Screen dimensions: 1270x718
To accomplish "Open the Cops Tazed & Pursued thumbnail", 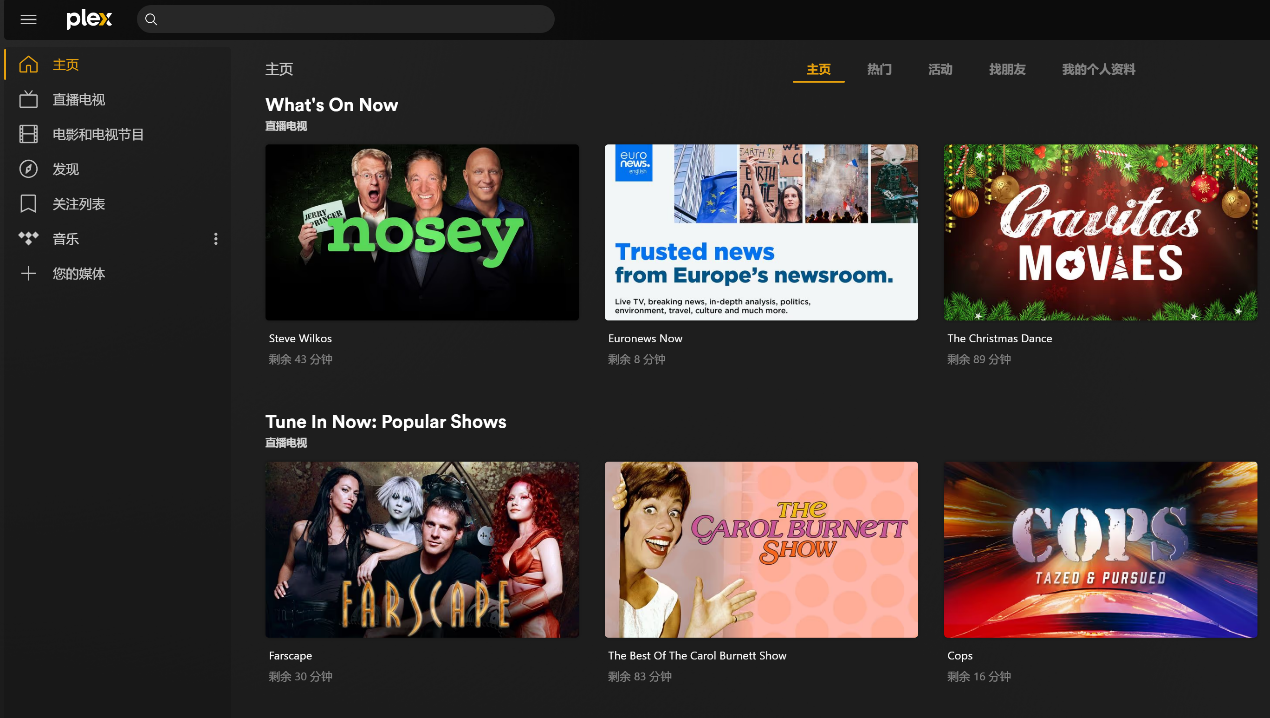I will click(1101, 549).
